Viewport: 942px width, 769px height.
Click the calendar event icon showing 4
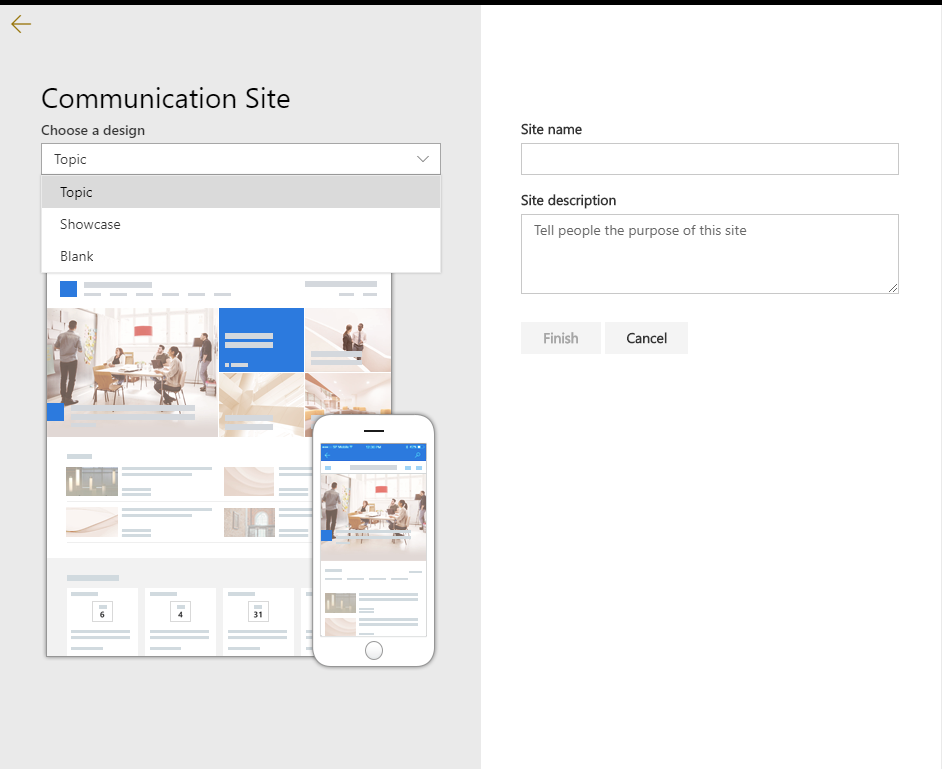180,613
